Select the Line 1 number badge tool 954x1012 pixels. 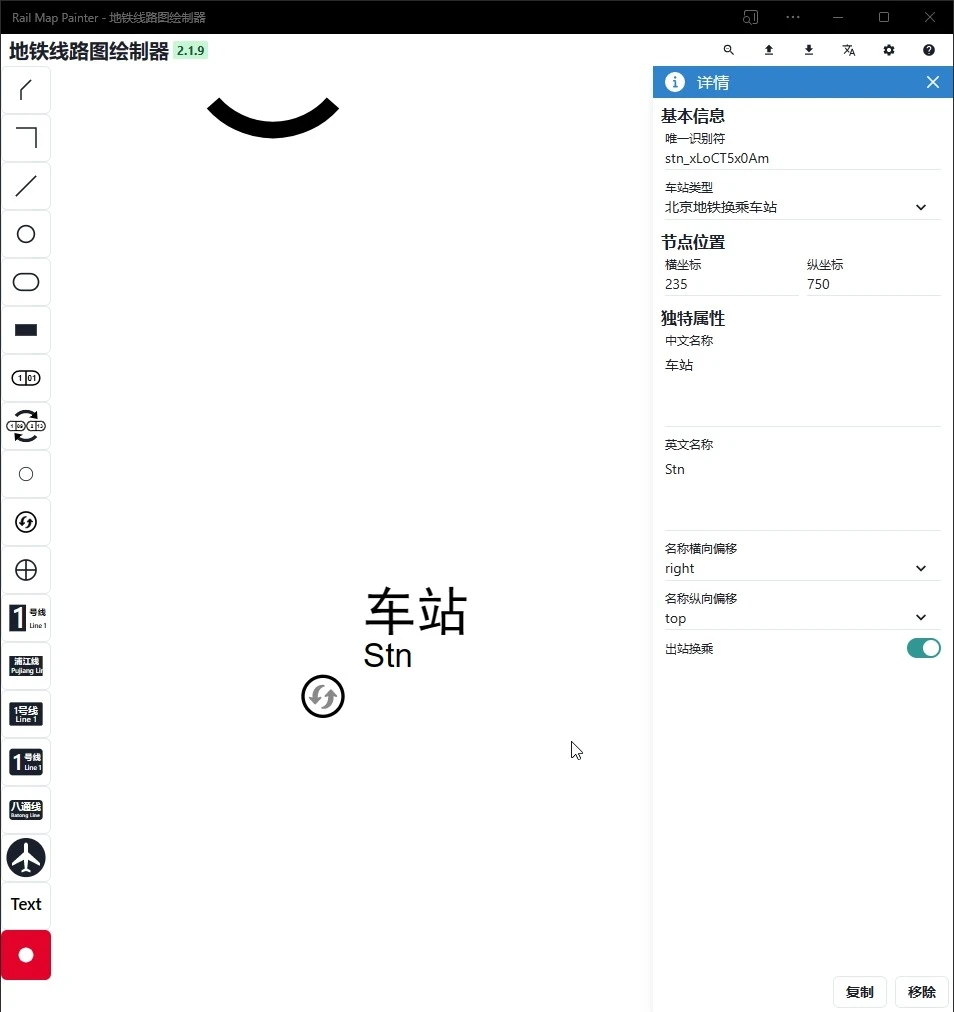(x=26, y=618)
